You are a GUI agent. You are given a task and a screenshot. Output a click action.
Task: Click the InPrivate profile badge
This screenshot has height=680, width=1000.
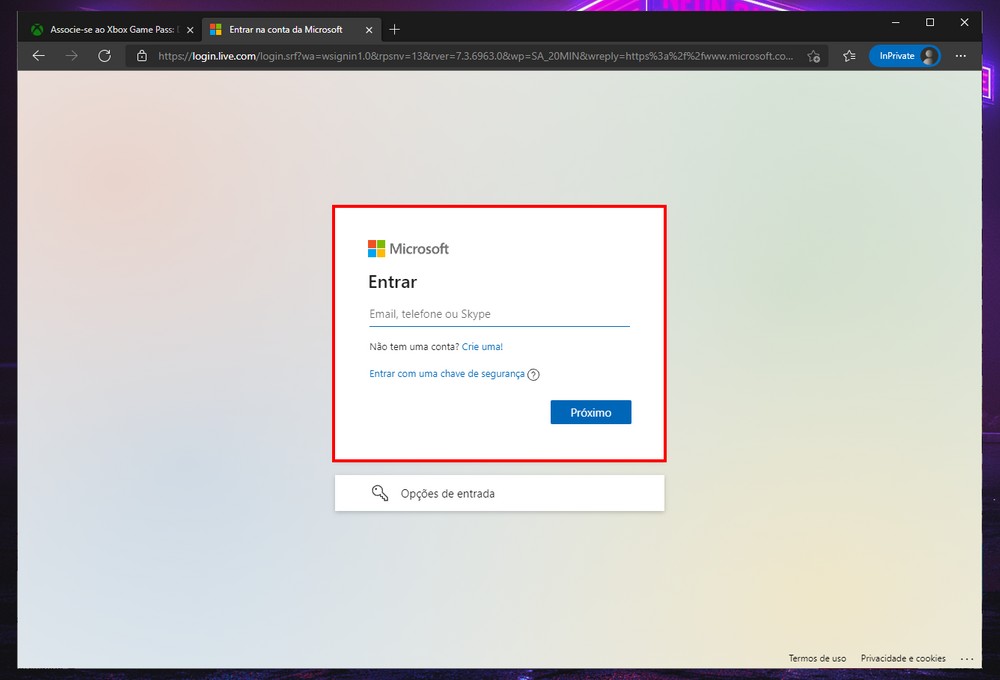[905, 56]
